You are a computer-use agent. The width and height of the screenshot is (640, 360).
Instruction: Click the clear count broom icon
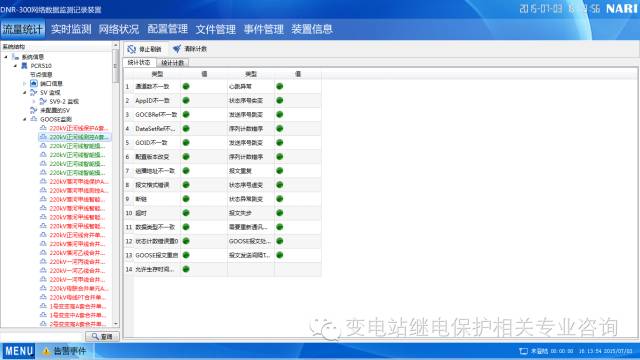177,49
